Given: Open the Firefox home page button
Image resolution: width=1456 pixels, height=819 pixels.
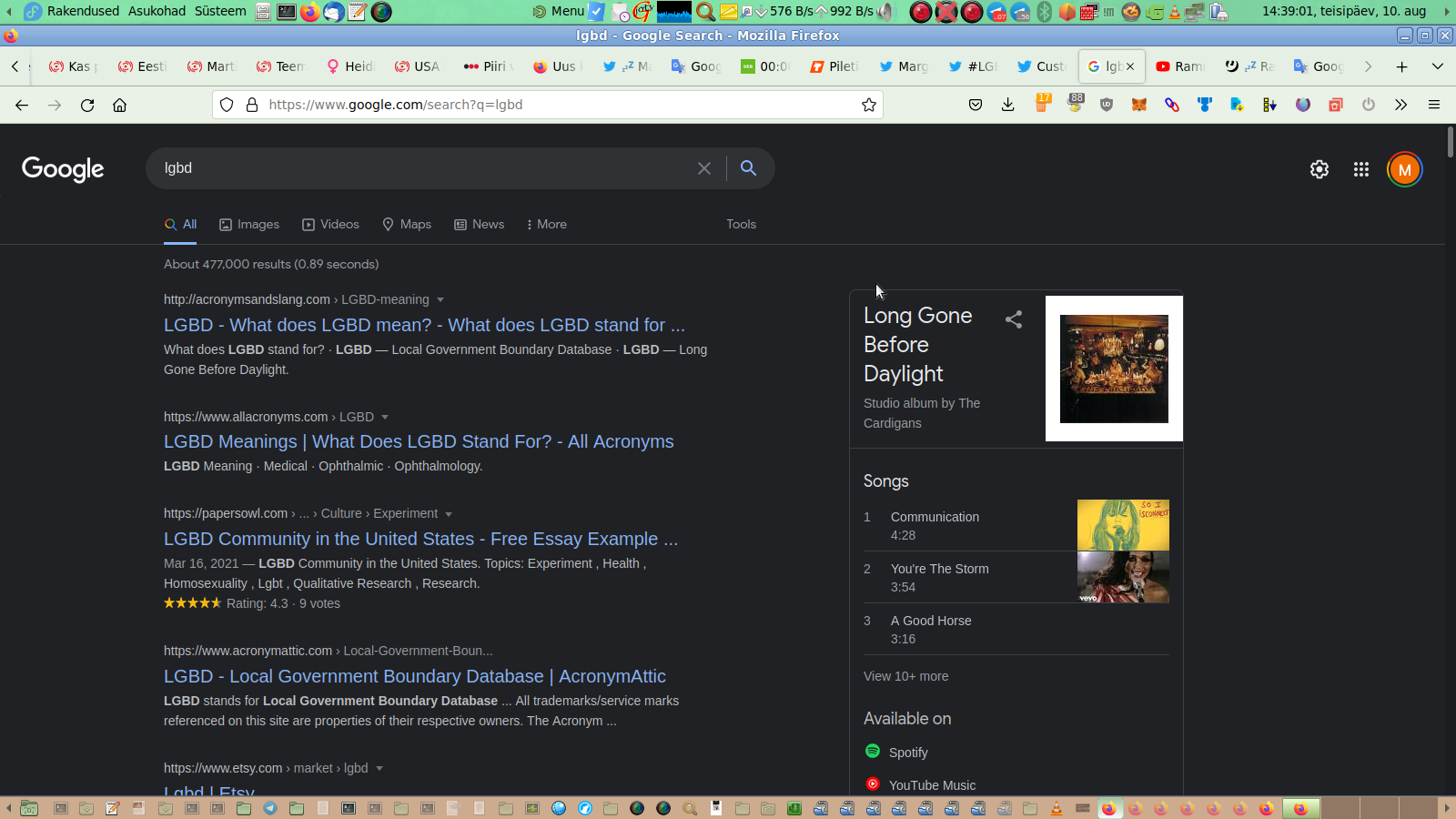Looking at the screenshot, I should (x=119, y=105).
